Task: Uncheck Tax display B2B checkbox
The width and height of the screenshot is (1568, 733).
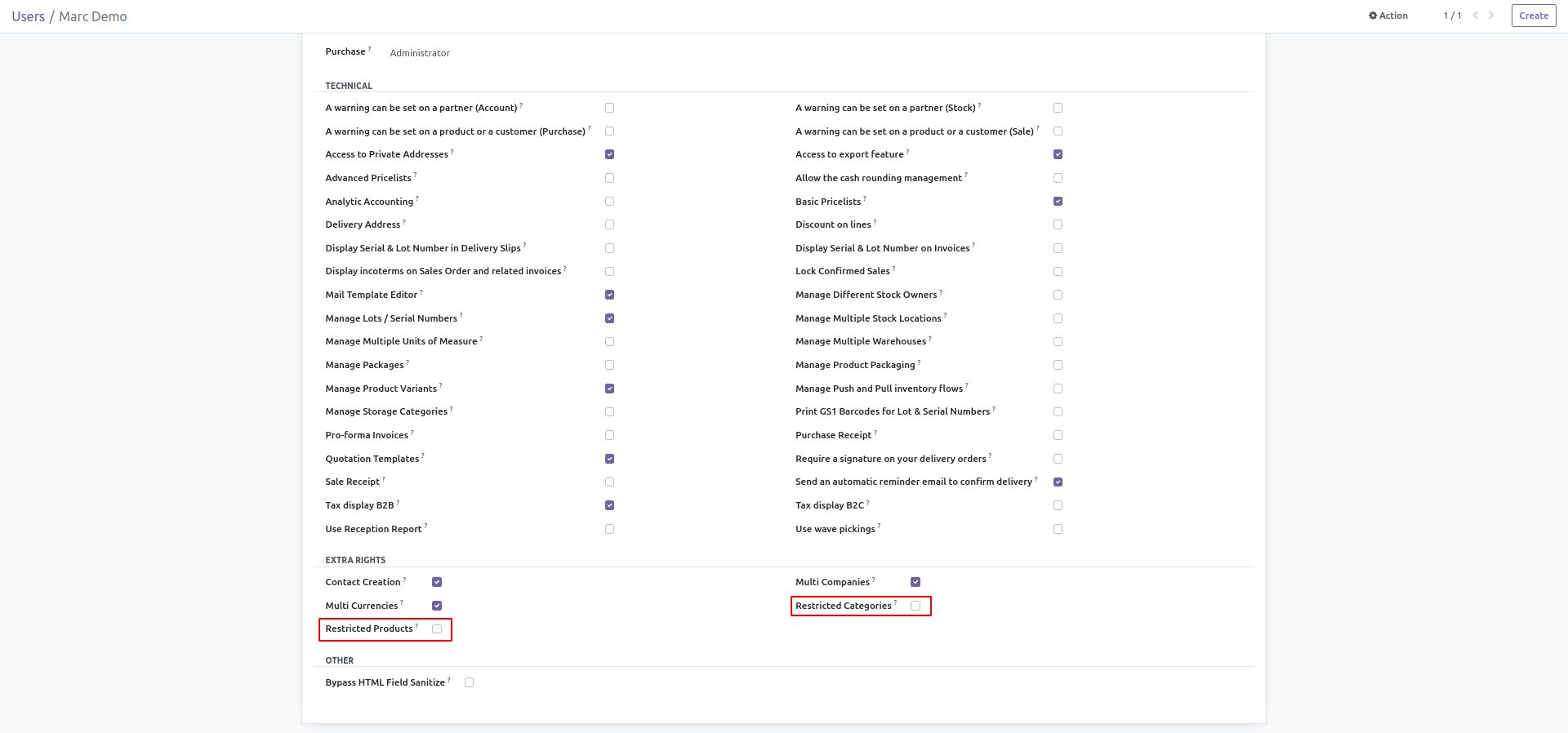Action: coord(609,505)
